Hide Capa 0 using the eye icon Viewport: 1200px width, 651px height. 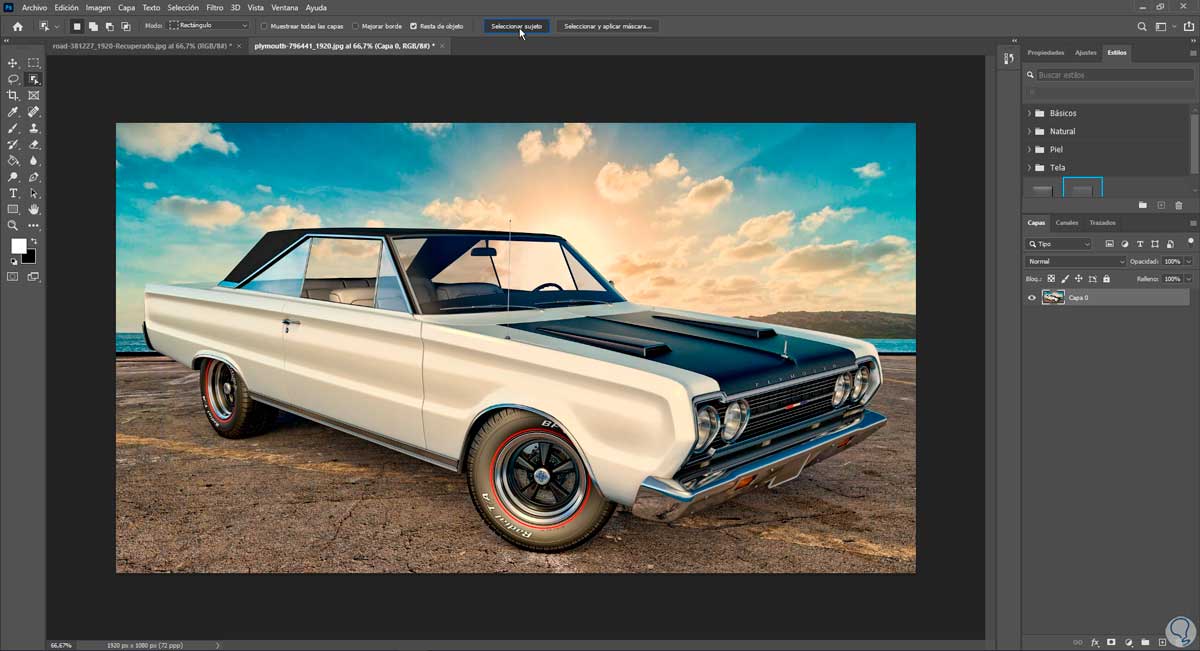(1032, 297)
